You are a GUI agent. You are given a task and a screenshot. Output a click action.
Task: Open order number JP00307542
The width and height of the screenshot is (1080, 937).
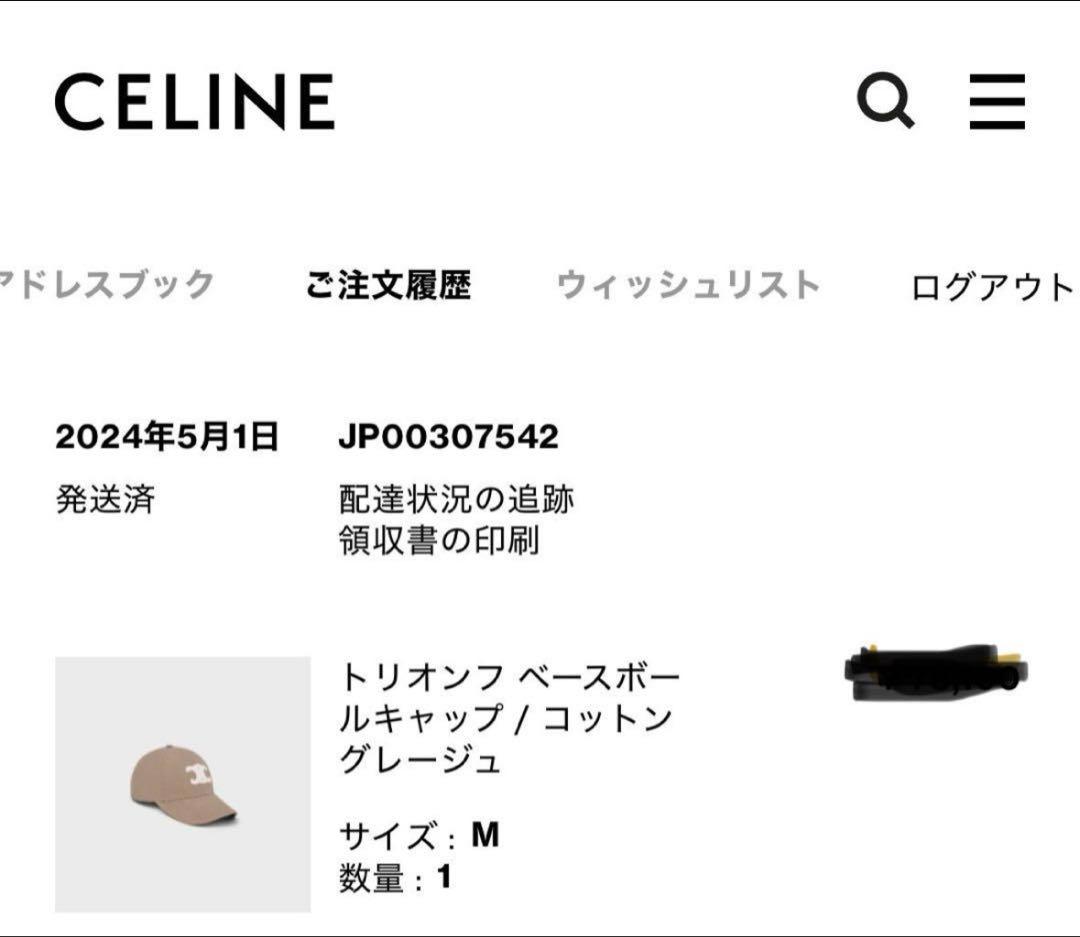point(448,434)
